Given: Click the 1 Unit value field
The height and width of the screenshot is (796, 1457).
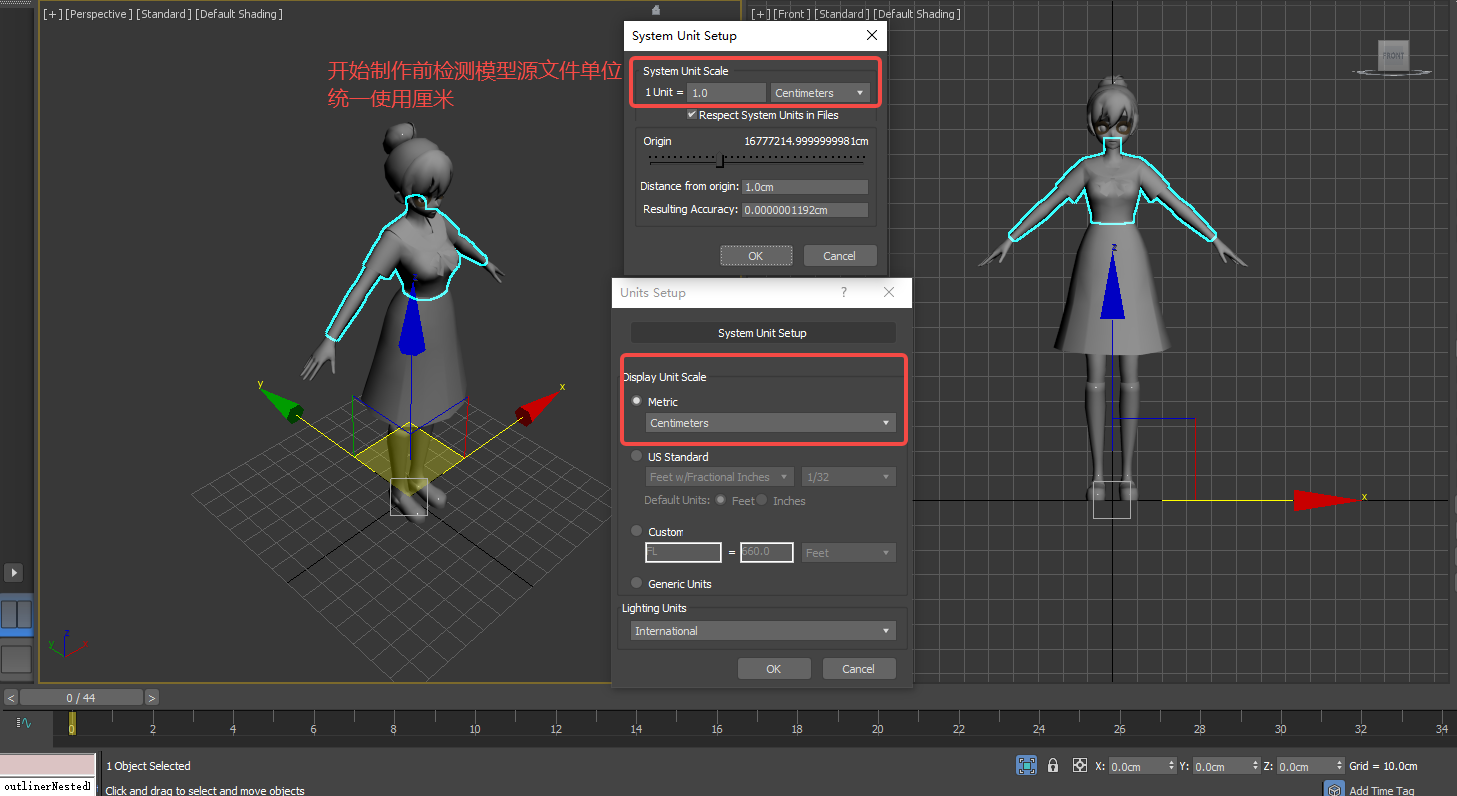Looking at the screenshot, I should pos(726,93).
